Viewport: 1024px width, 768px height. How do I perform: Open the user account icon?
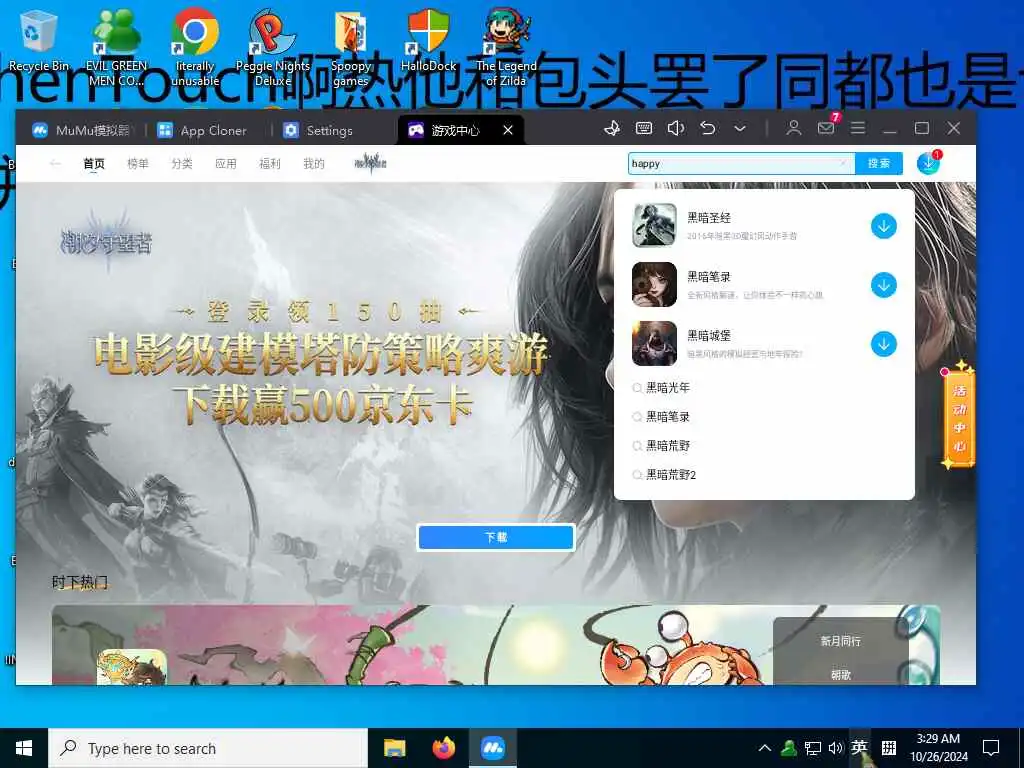(x=793, y=128)
